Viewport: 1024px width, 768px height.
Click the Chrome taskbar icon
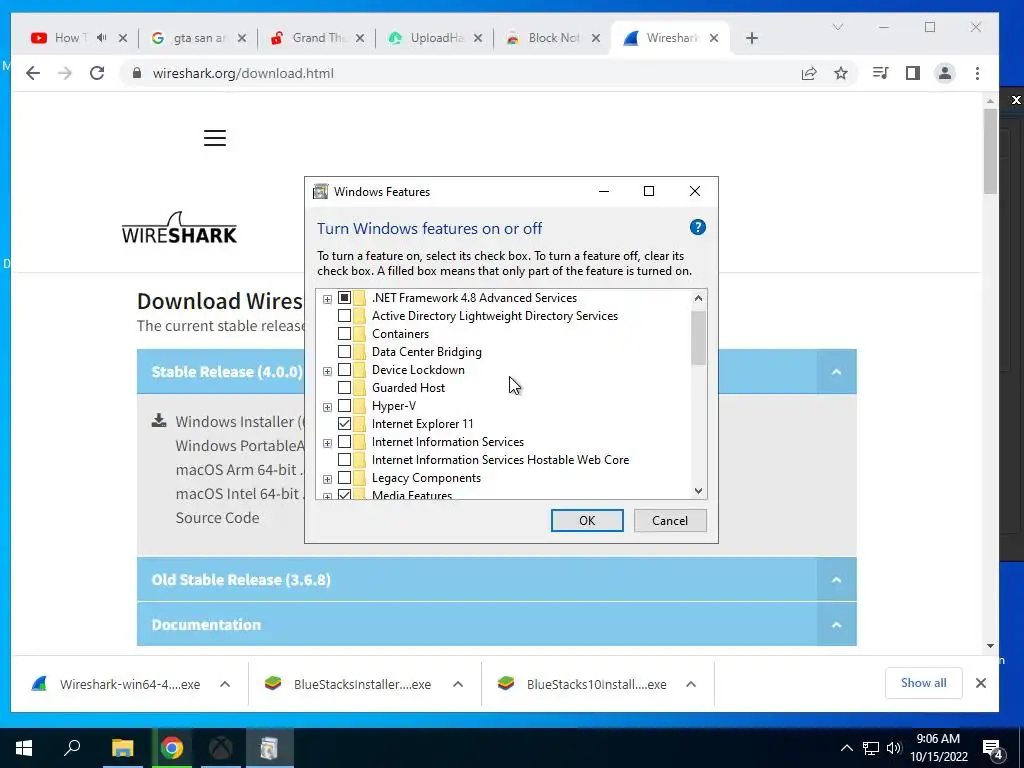(172, 748)
